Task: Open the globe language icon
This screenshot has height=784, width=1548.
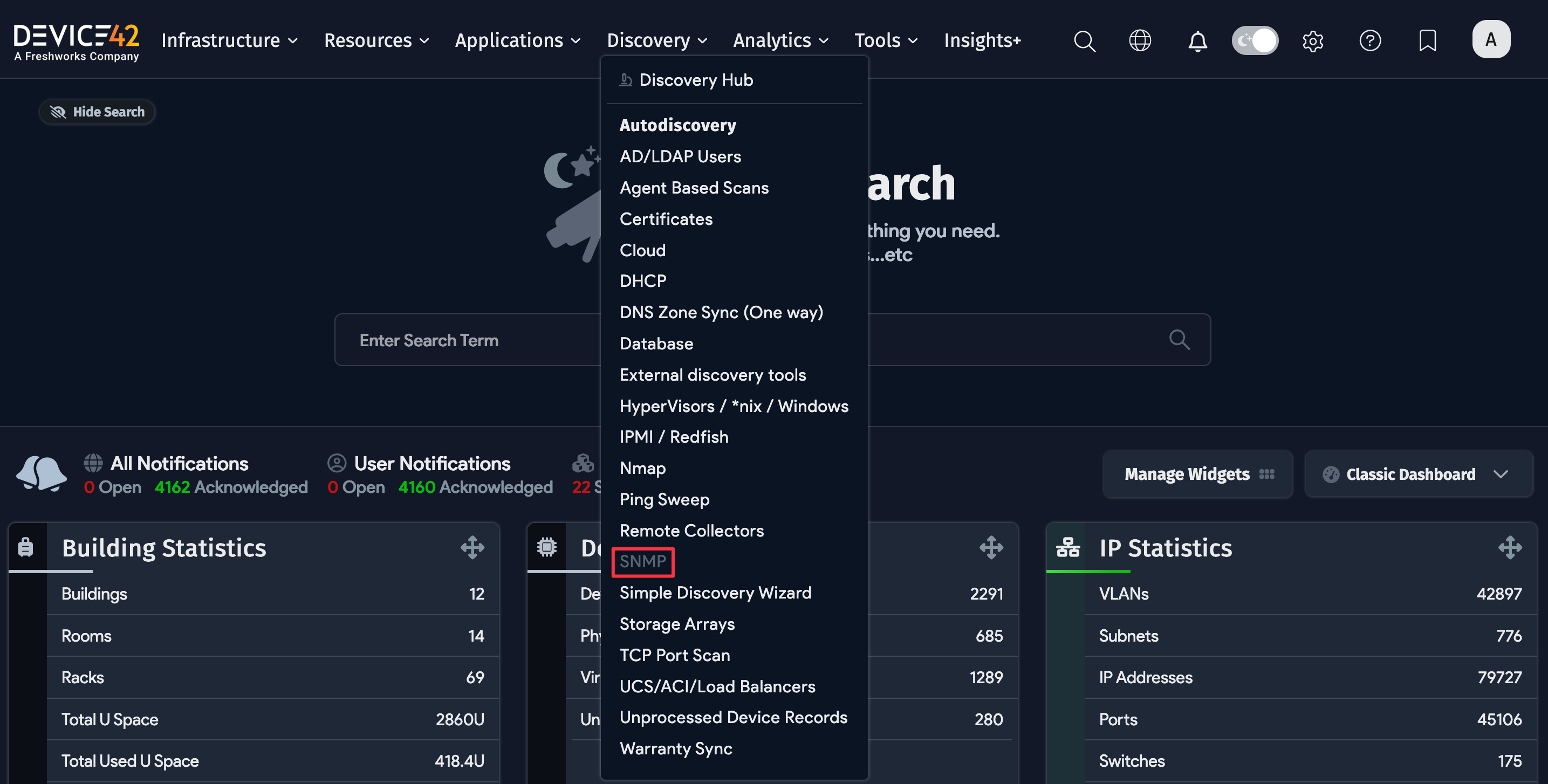Action: 1140,41
